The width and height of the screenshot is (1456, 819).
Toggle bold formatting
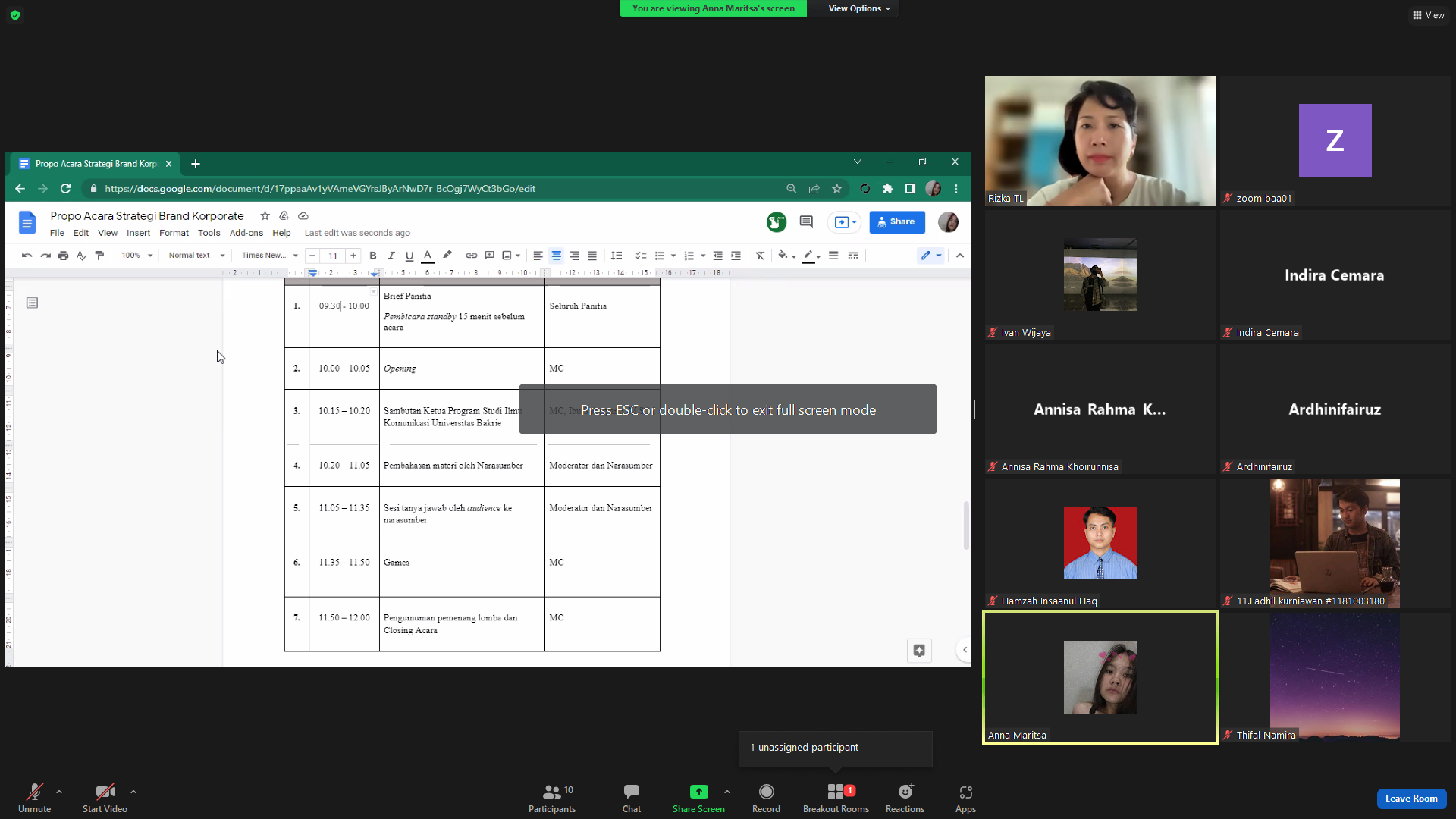tap(373, 256)
